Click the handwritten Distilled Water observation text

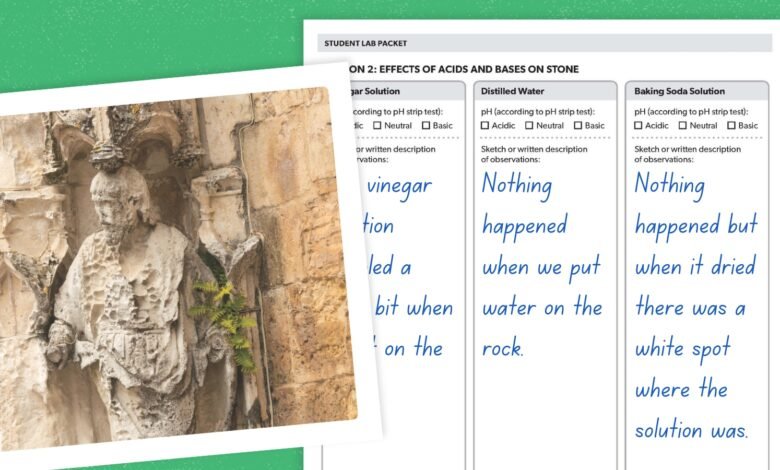[541, 265]
